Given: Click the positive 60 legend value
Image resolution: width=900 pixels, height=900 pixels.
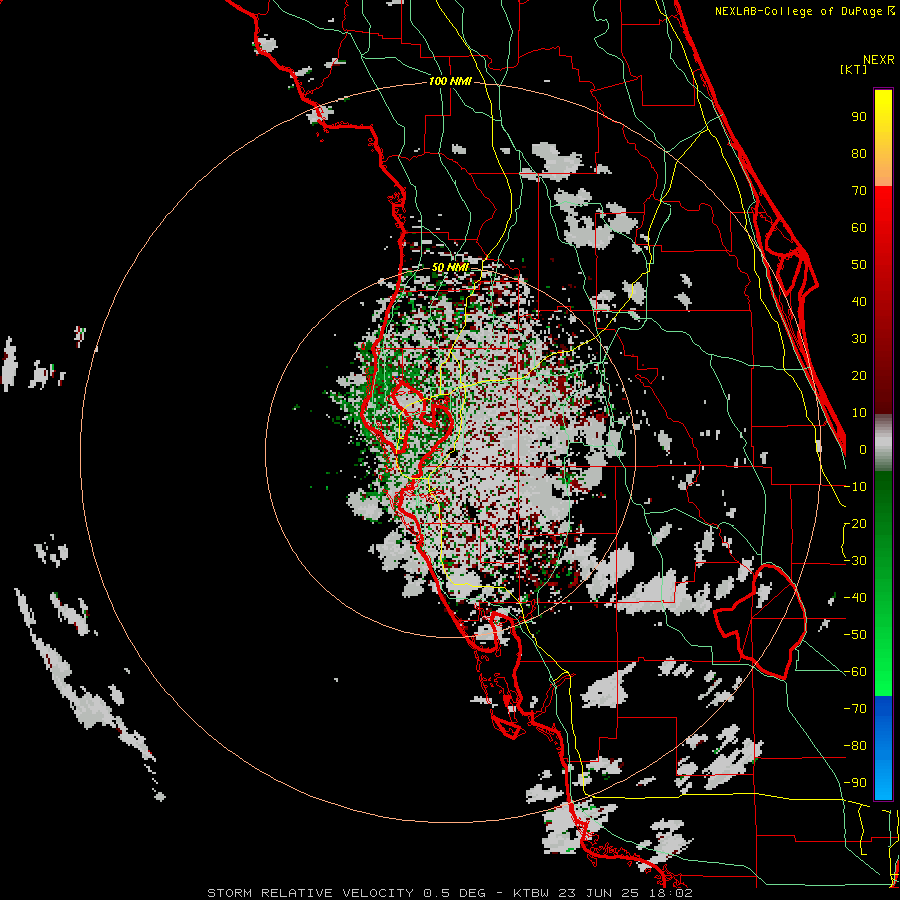Looking at the screenshot, I should (859, 228).
